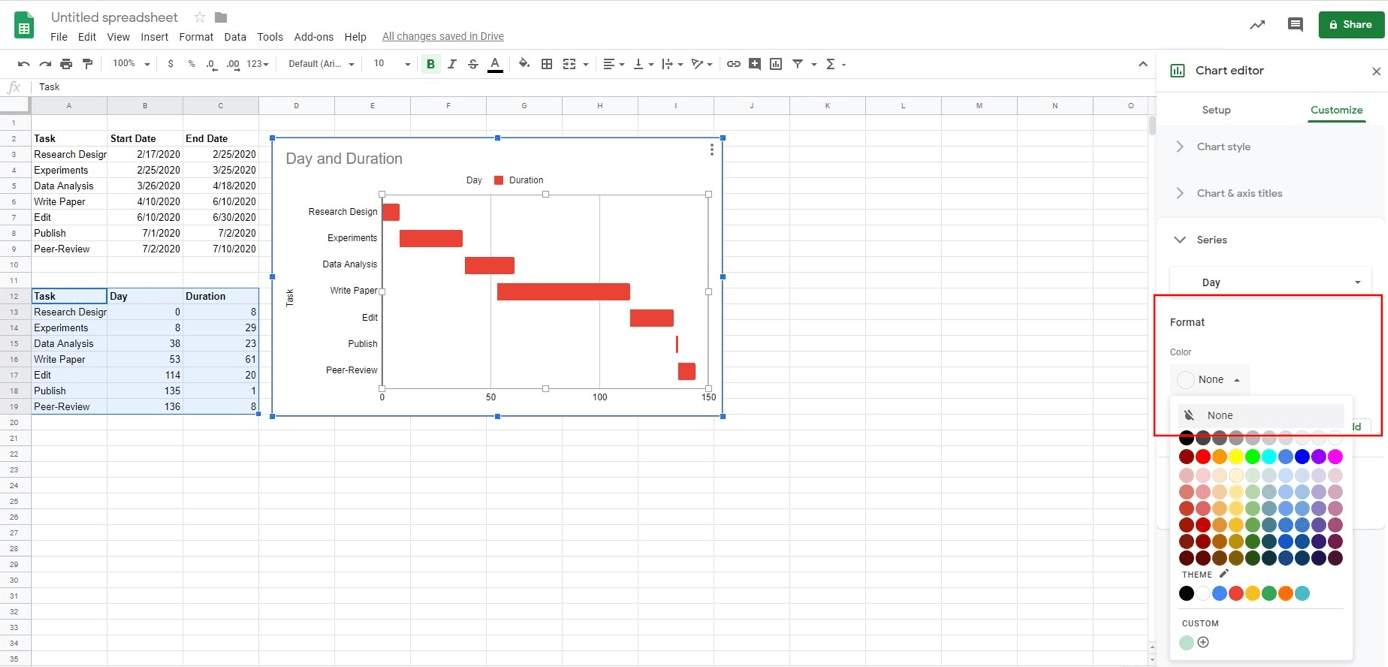
Task: Pick the black theme color swatch
Action: [1186, 593]
